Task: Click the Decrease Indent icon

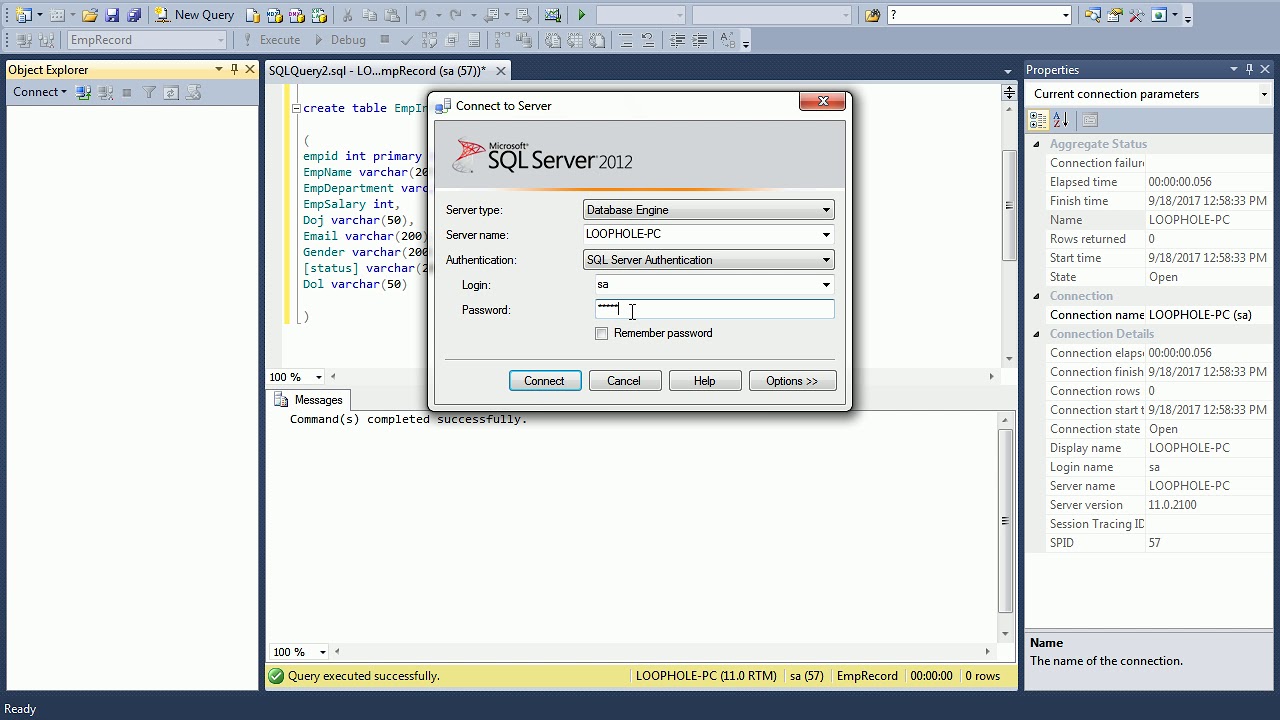Action: [677, 40]
